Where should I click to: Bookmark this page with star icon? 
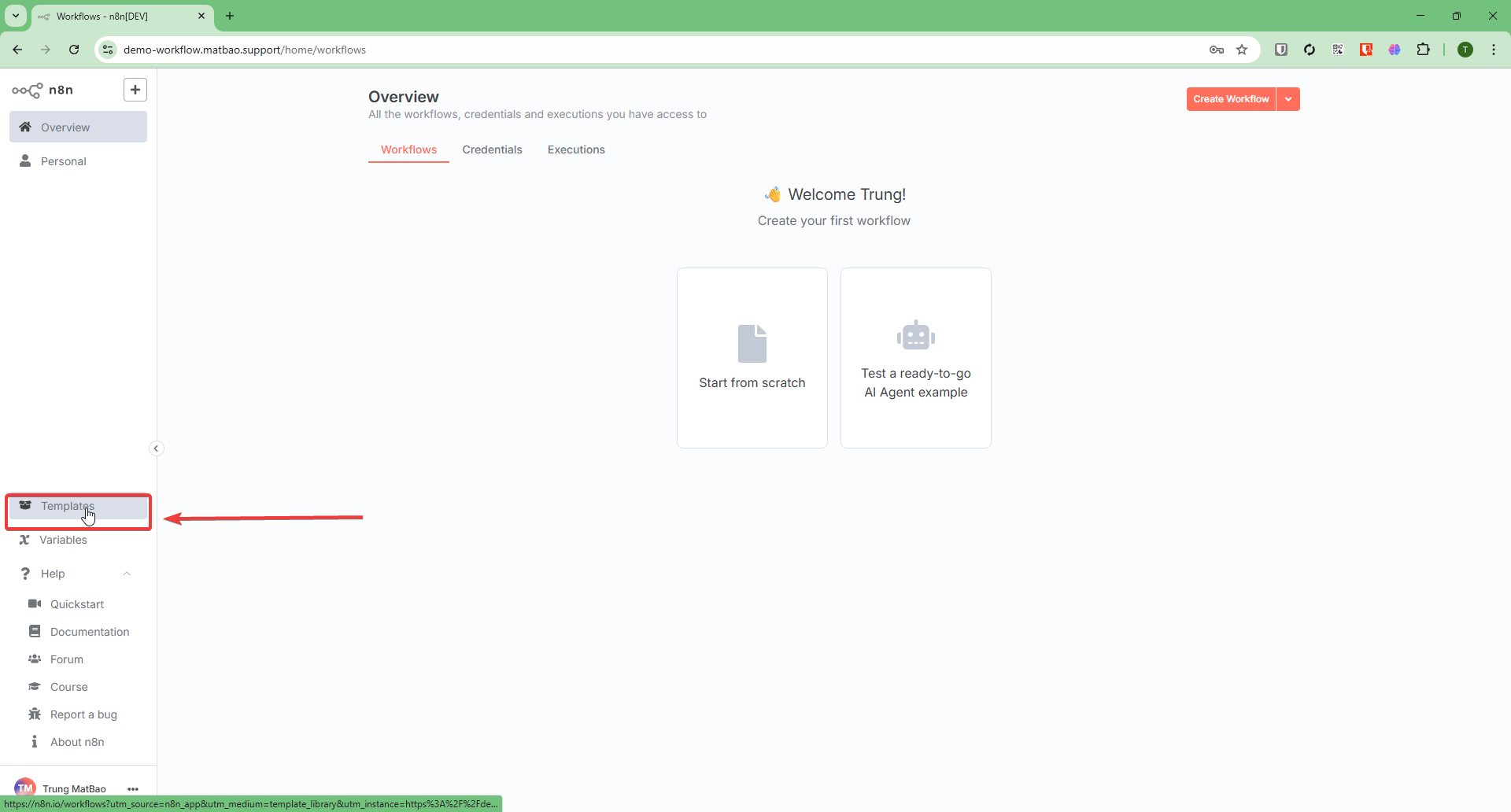pyautogui.click(x=1242, y=50)
